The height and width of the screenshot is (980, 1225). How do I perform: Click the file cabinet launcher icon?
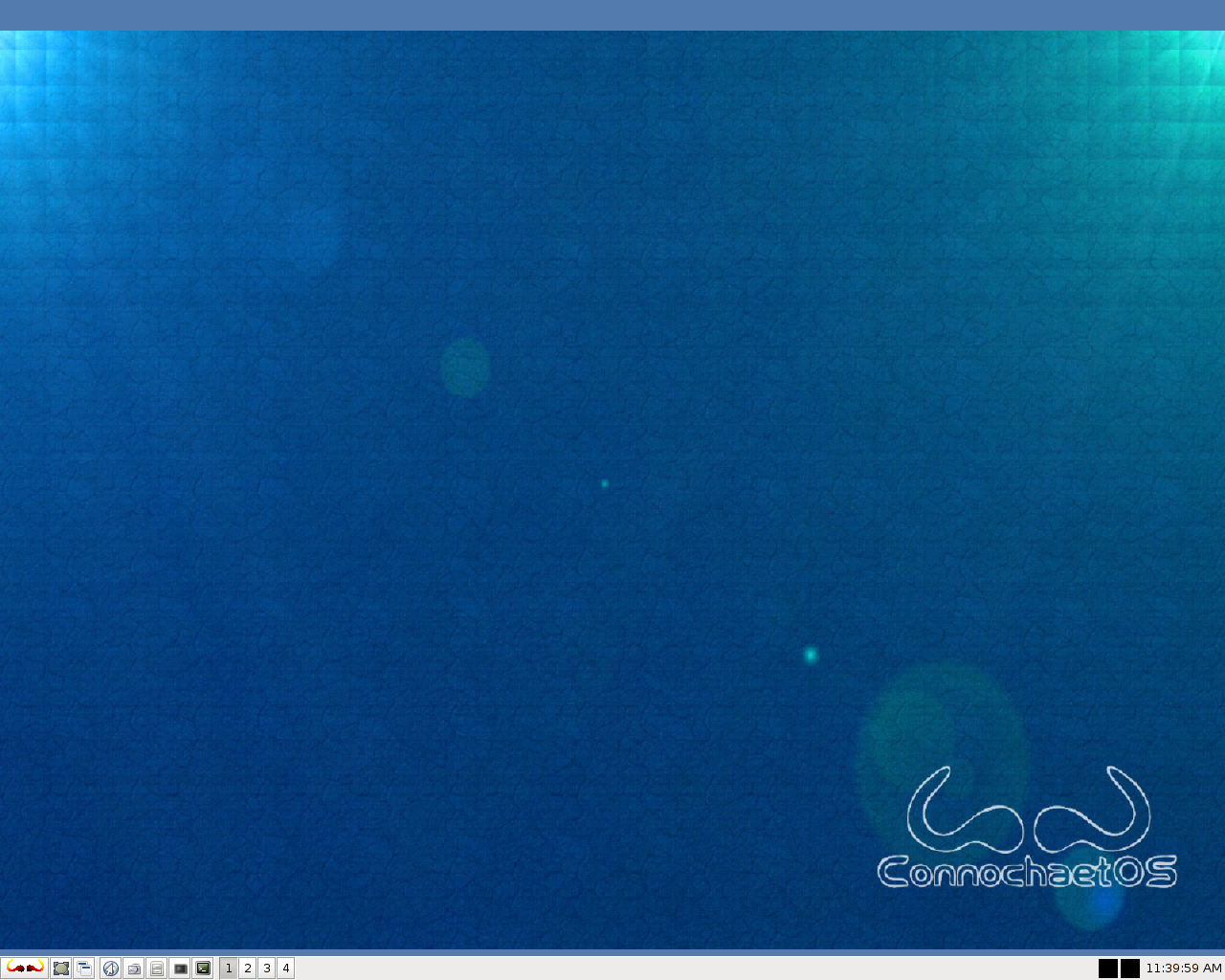157,969
